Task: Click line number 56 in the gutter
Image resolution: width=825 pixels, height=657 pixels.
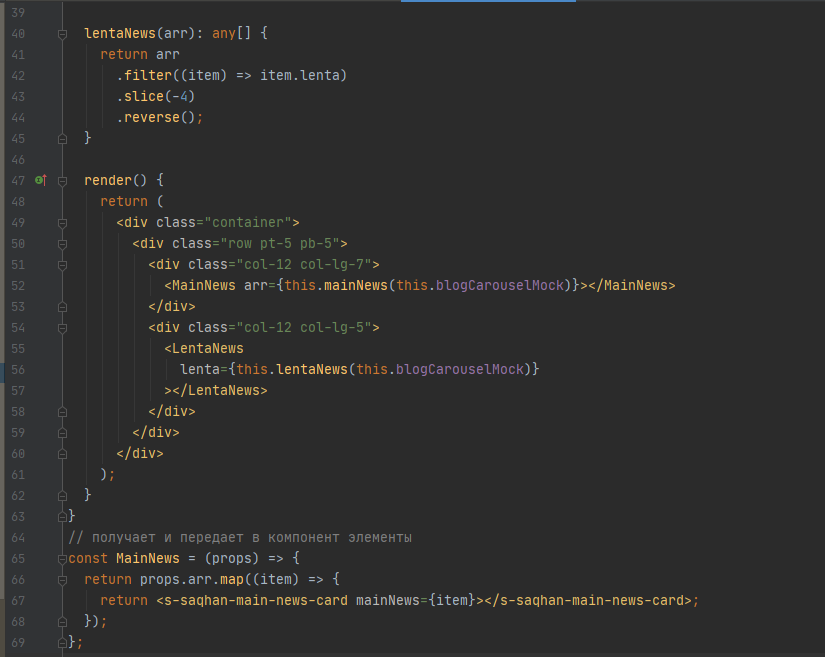Action: tap(18, 370)
